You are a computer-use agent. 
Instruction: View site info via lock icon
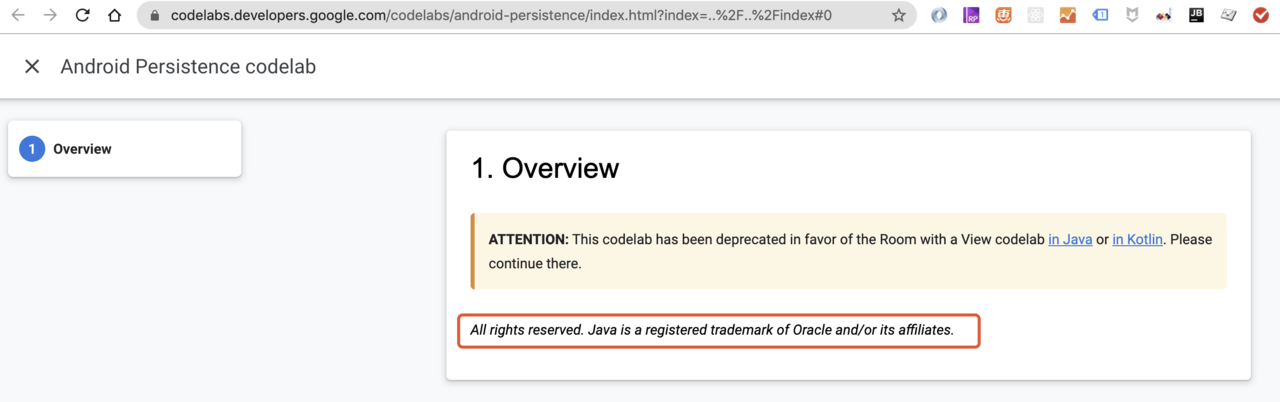[154, 16]
